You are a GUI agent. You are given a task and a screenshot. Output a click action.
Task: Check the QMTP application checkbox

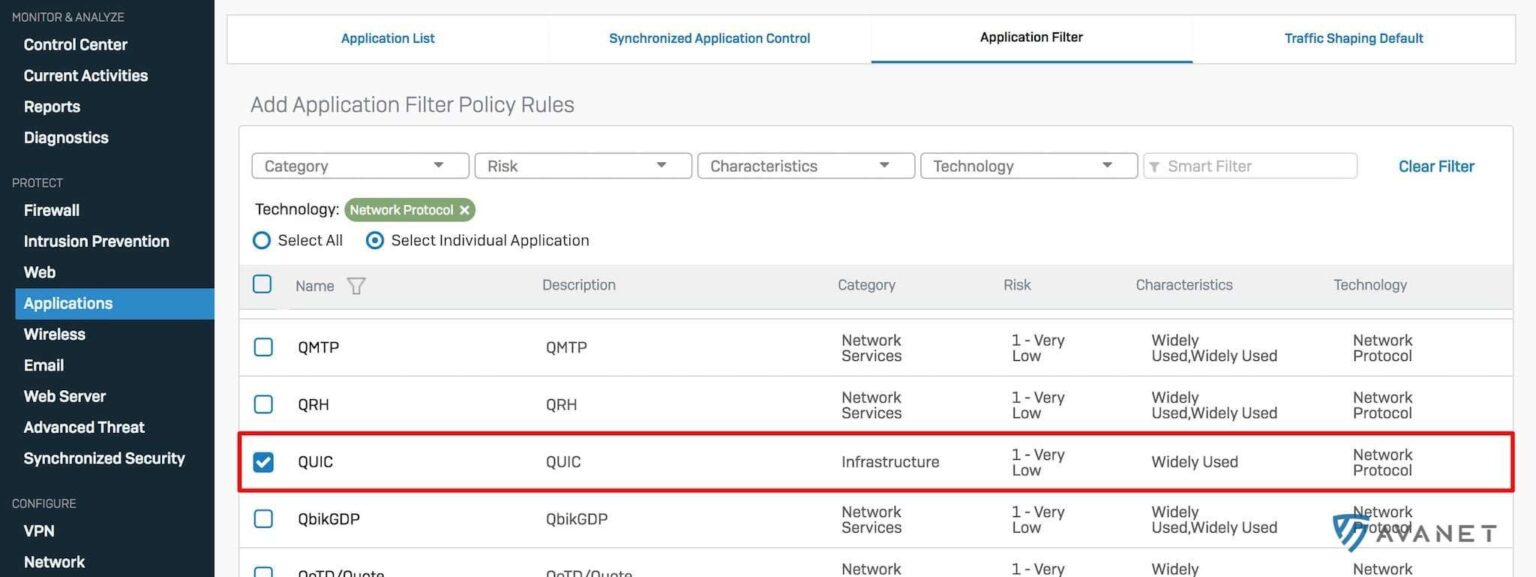262,347
